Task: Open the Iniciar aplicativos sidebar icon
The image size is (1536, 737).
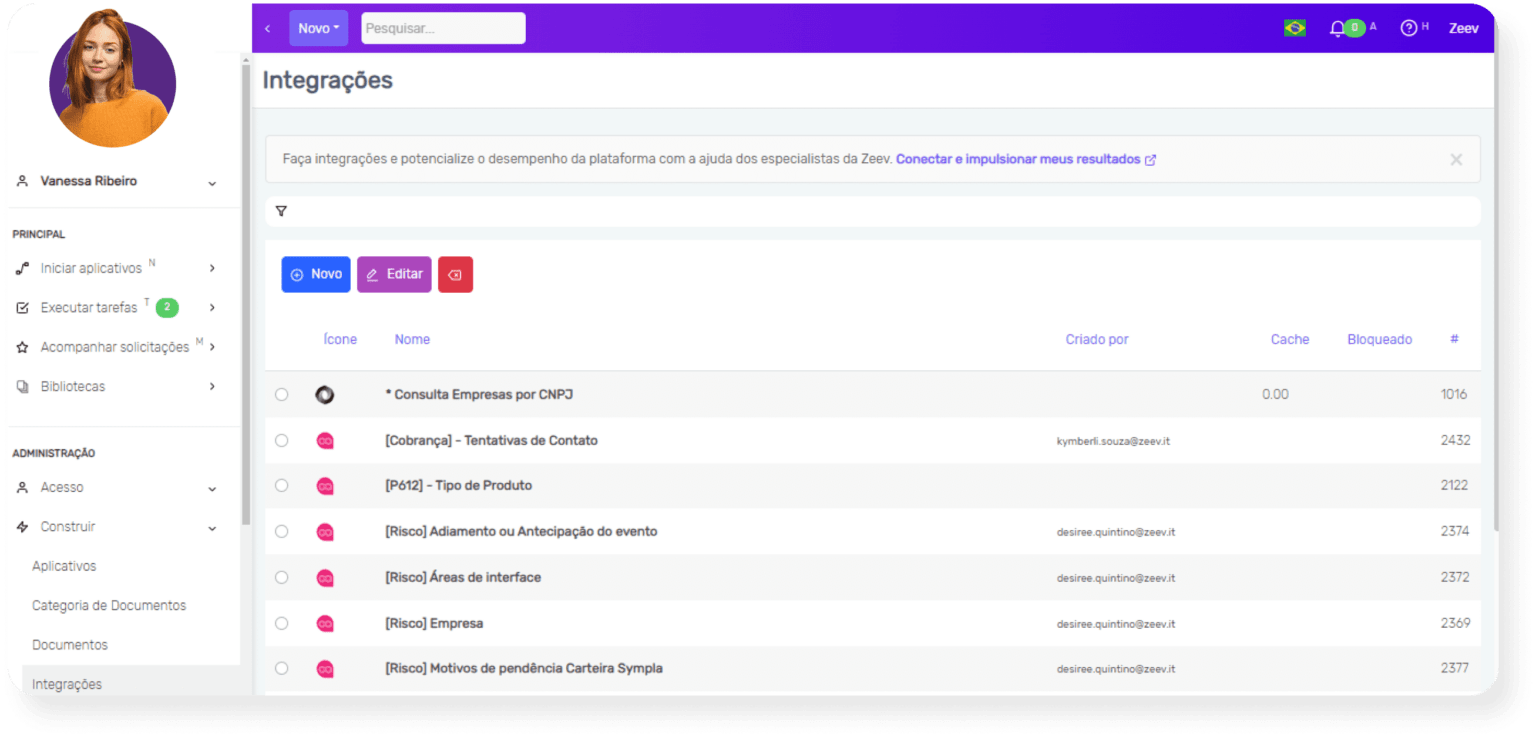Action: [x=22, y=268]
